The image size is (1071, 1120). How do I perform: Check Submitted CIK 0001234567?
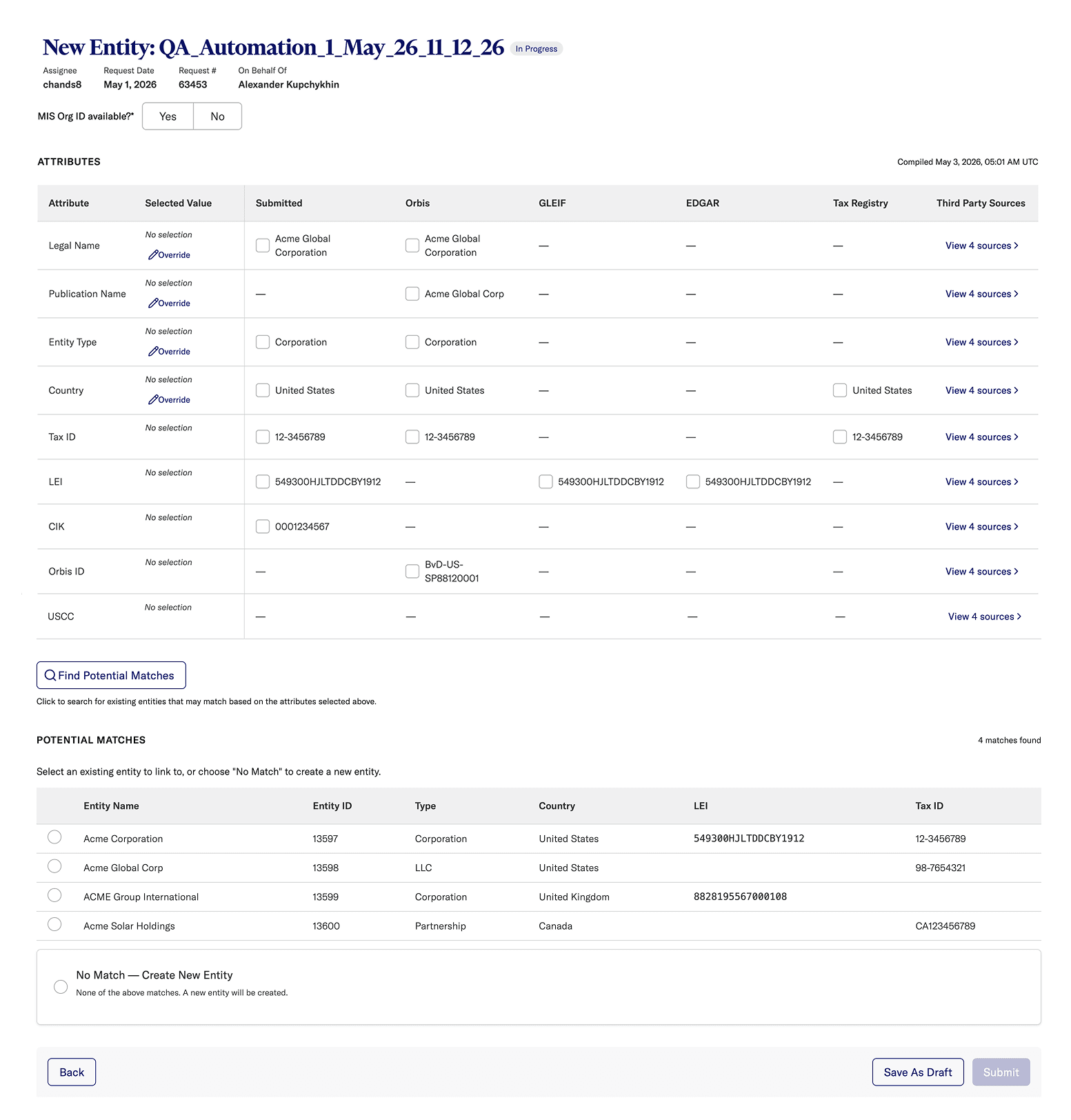tap(263, 526)
